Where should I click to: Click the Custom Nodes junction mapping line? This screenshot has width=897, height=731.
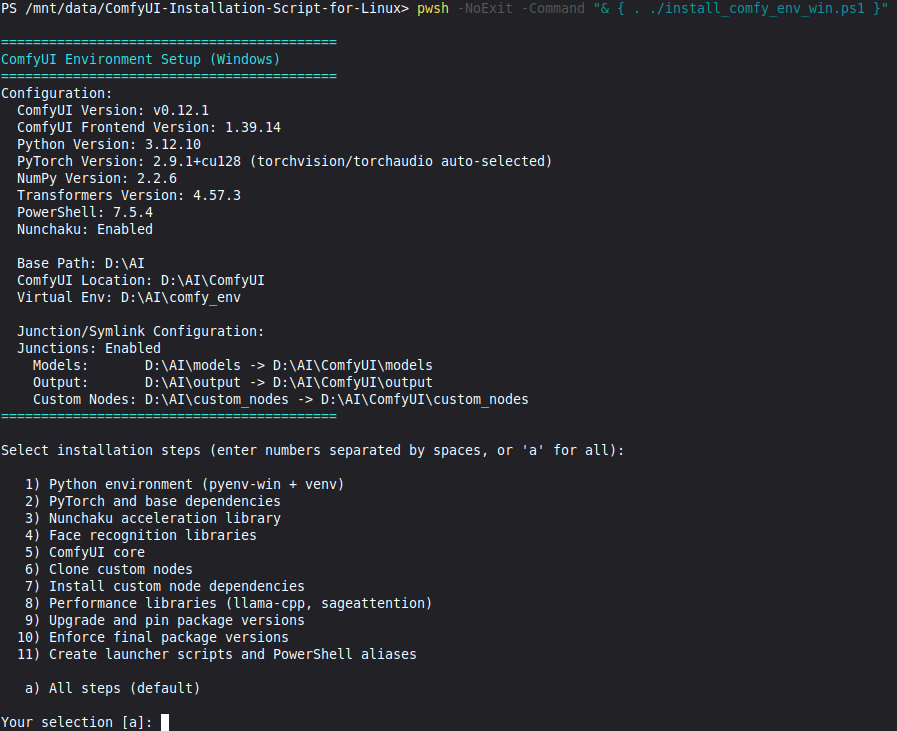tap(280, 399)
